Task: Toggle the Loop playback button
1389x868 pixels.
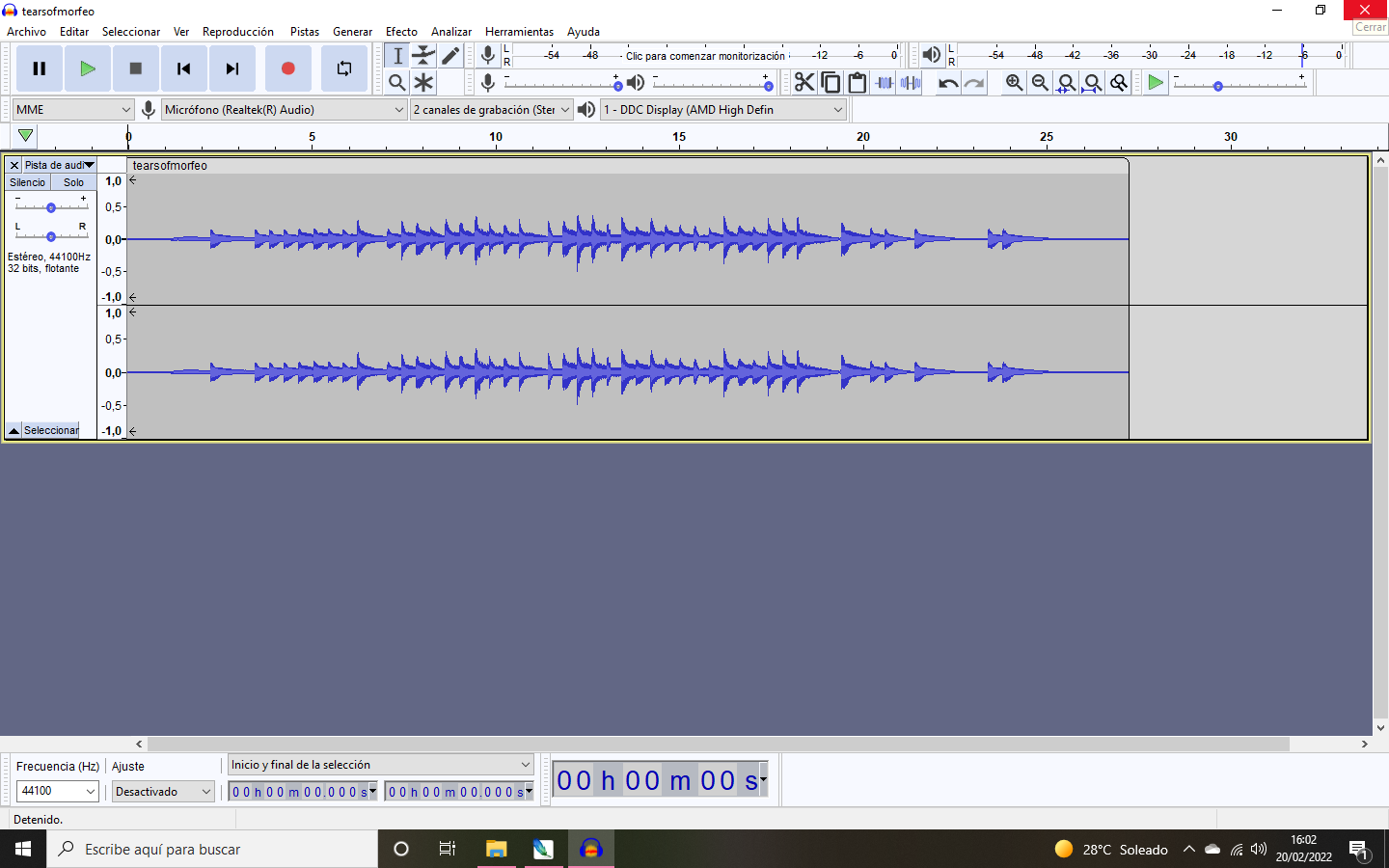Action: 344,68
